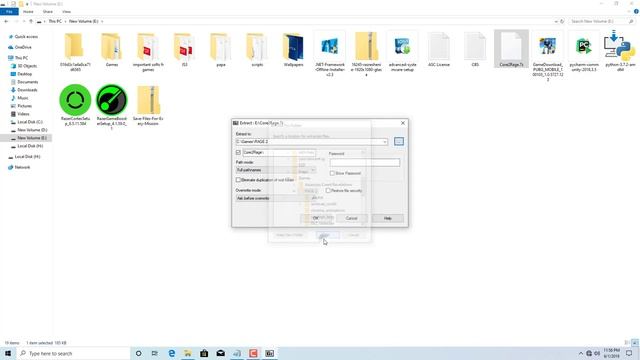640x360 pixels.
Task: Open the Home ribbon tab
Action: 28,12
